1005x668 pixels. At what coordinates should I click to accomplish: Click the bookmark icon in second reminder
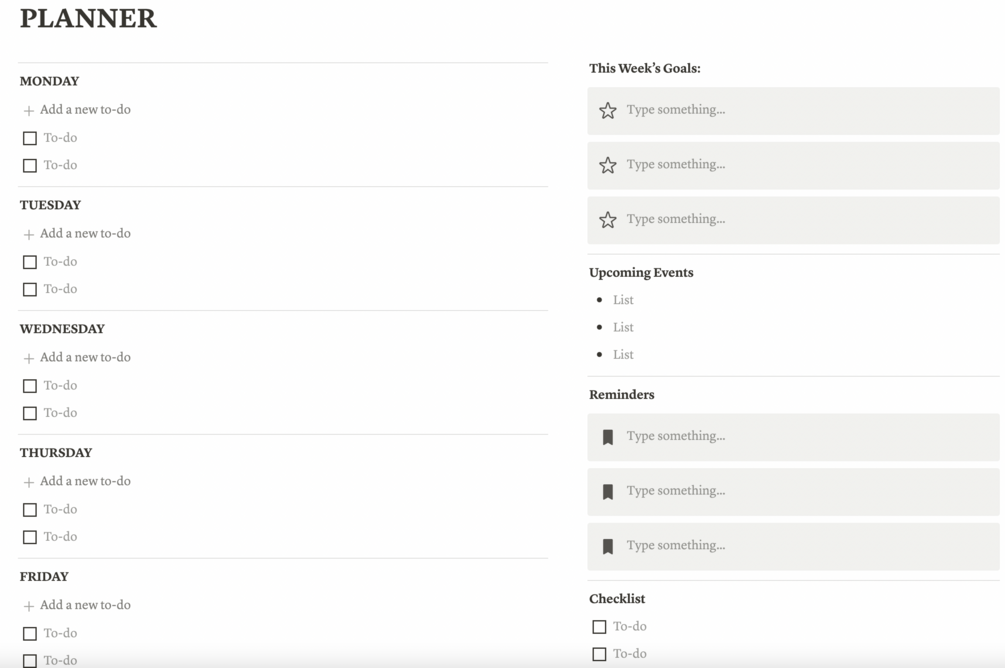(x=608, y=492)
